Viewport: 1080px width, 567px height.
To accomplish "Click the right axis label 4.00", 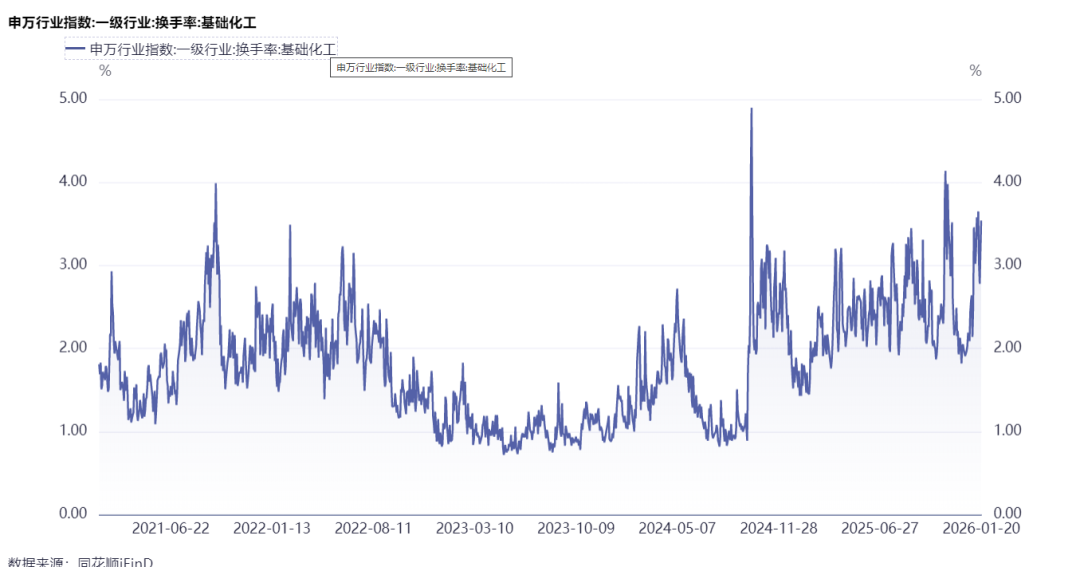I will click(x=1007, y=181).
